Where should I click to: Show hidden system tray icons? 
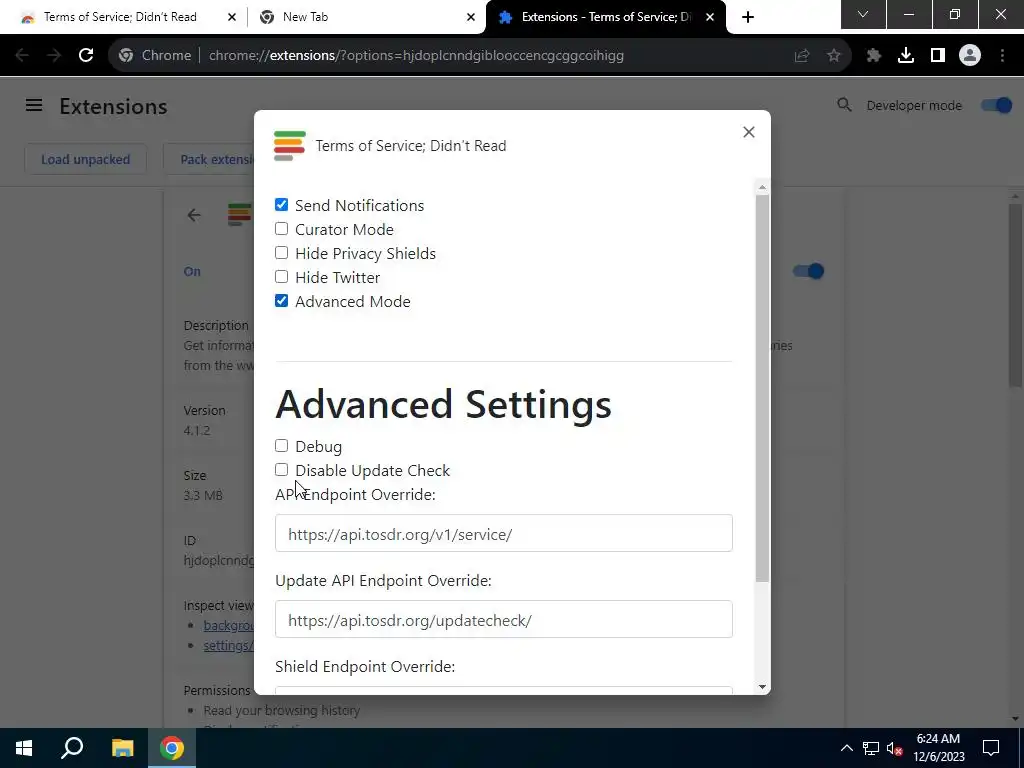coord(846,748)
